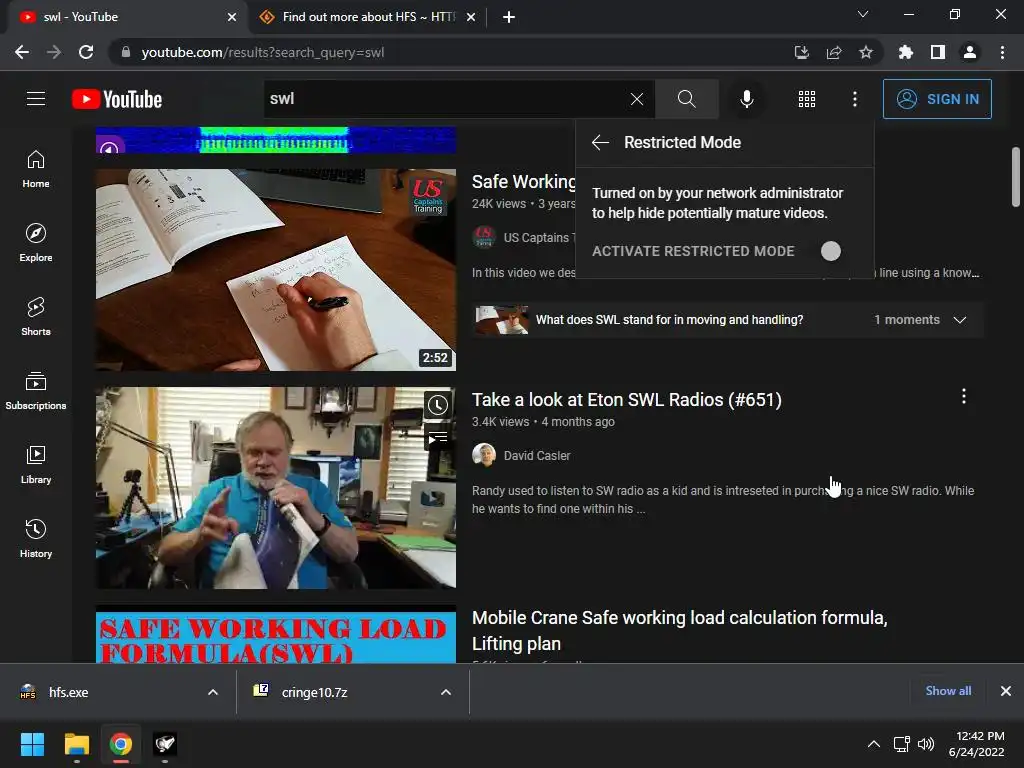Image resolution: width=1024 pixels, height=768 pixels.
Task: Open Home in the sidebar
Action: click(x=36, y=169)
